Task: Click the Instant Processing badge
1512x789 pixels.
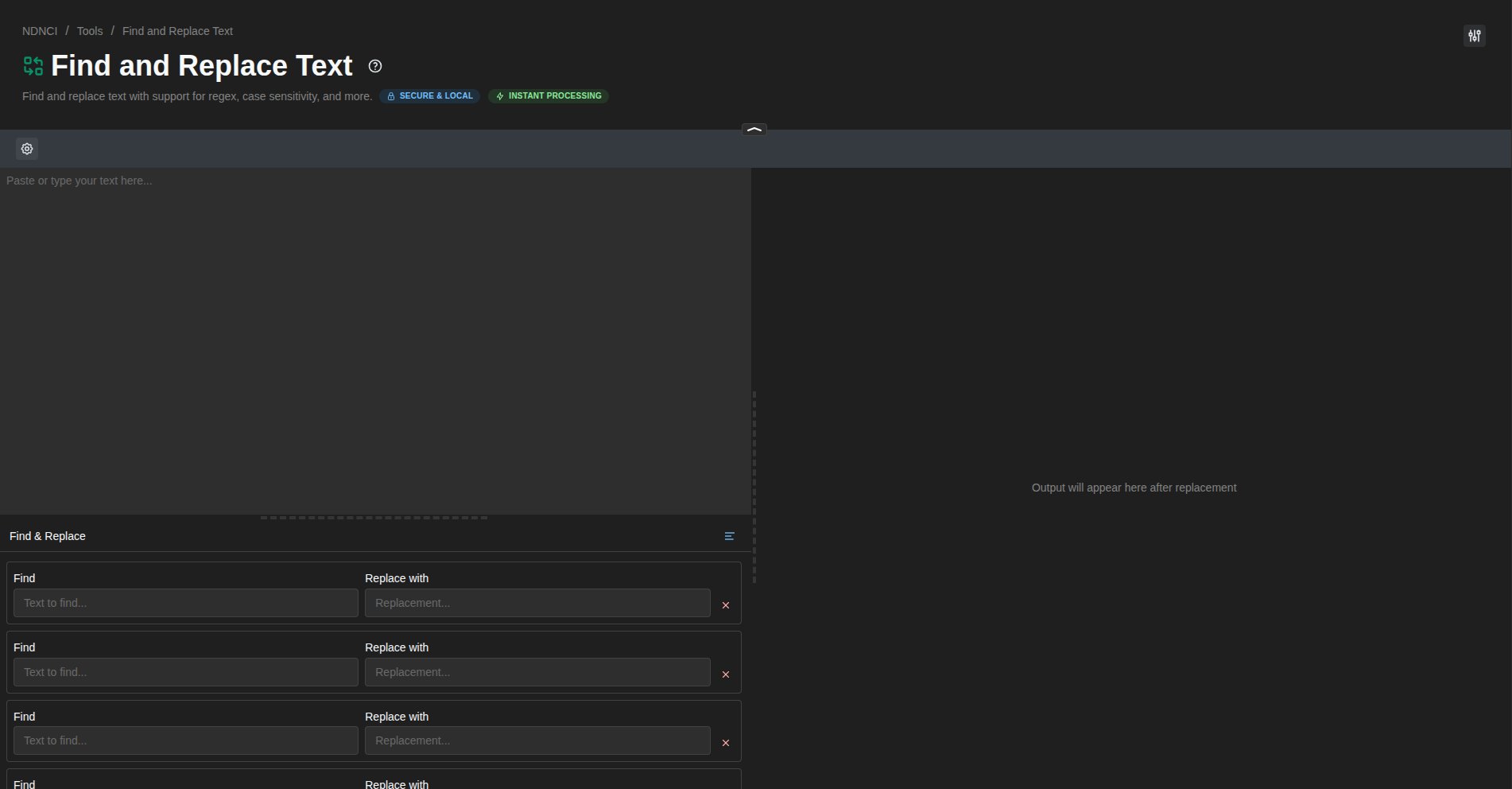Action: [549, 96]
